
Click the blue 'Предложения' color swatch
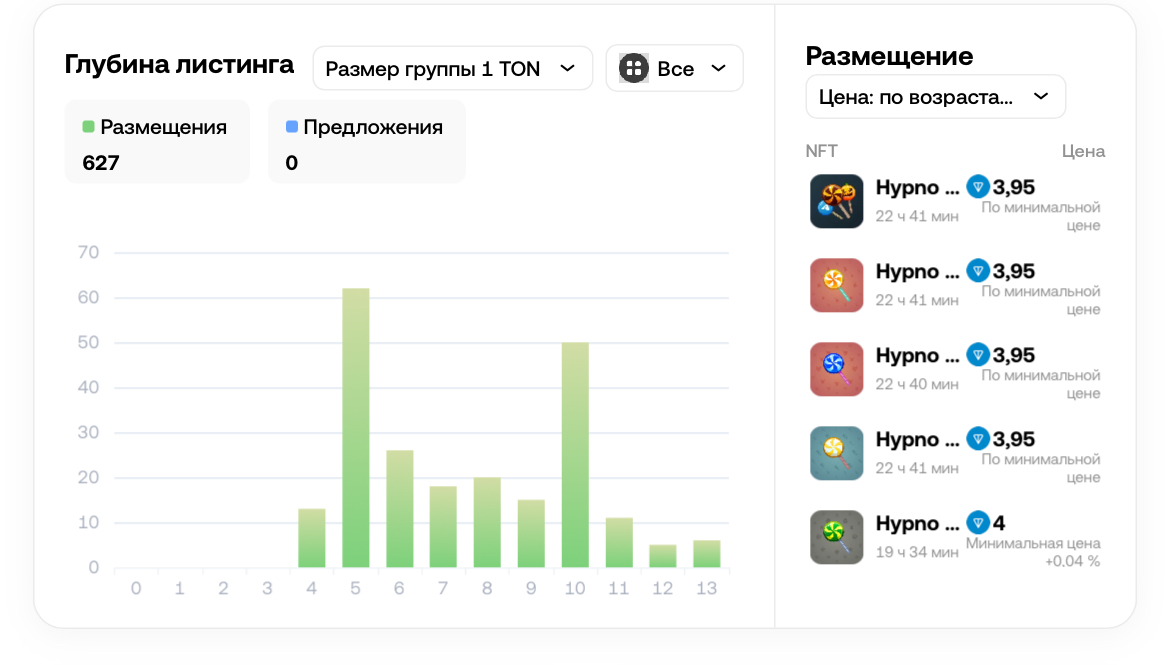[292, 127]
